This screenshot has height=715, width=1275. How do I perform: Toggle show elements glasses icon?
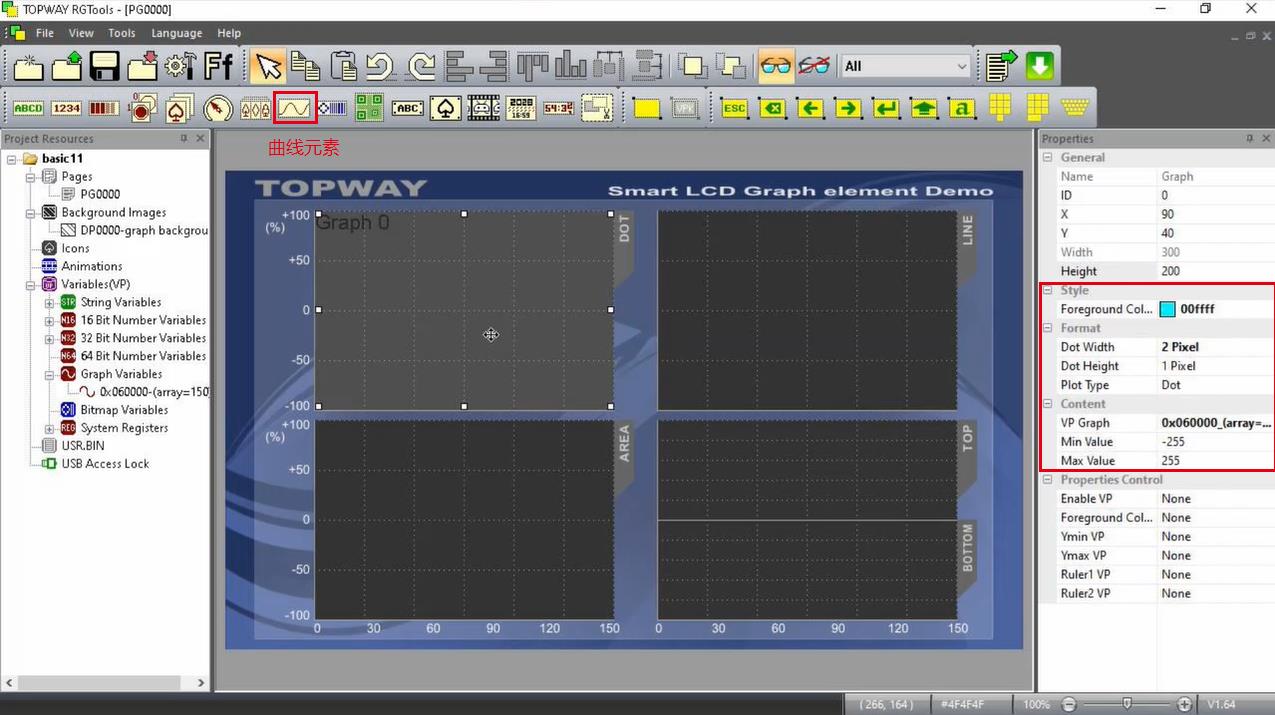tap(775, 66)
